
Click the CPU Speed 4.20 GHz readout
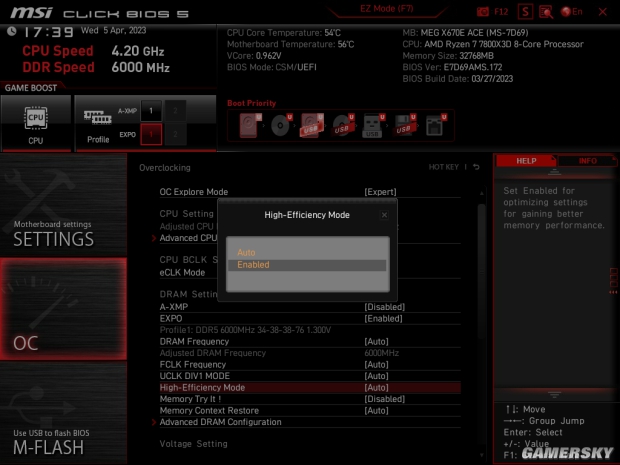pos(93,51)
